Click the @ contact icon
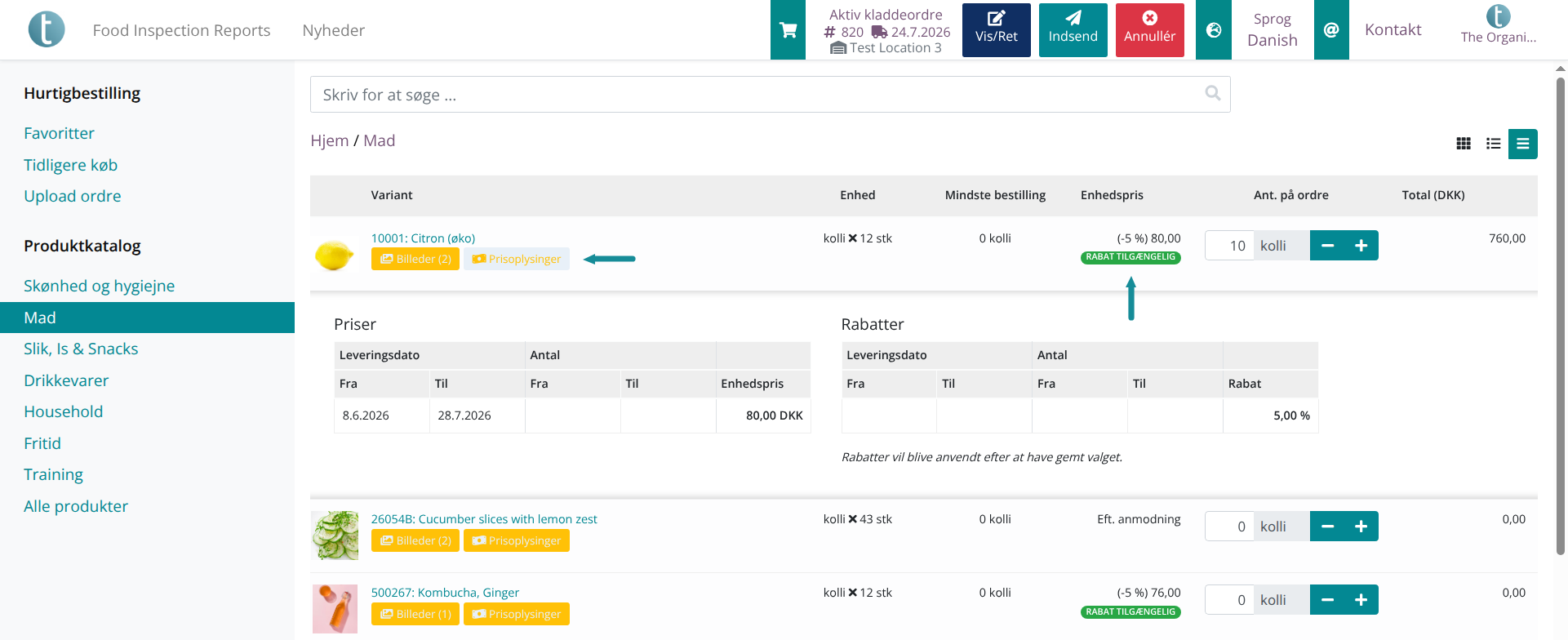The height and width of the screenshot is (640, 1568). point(1331,30)
